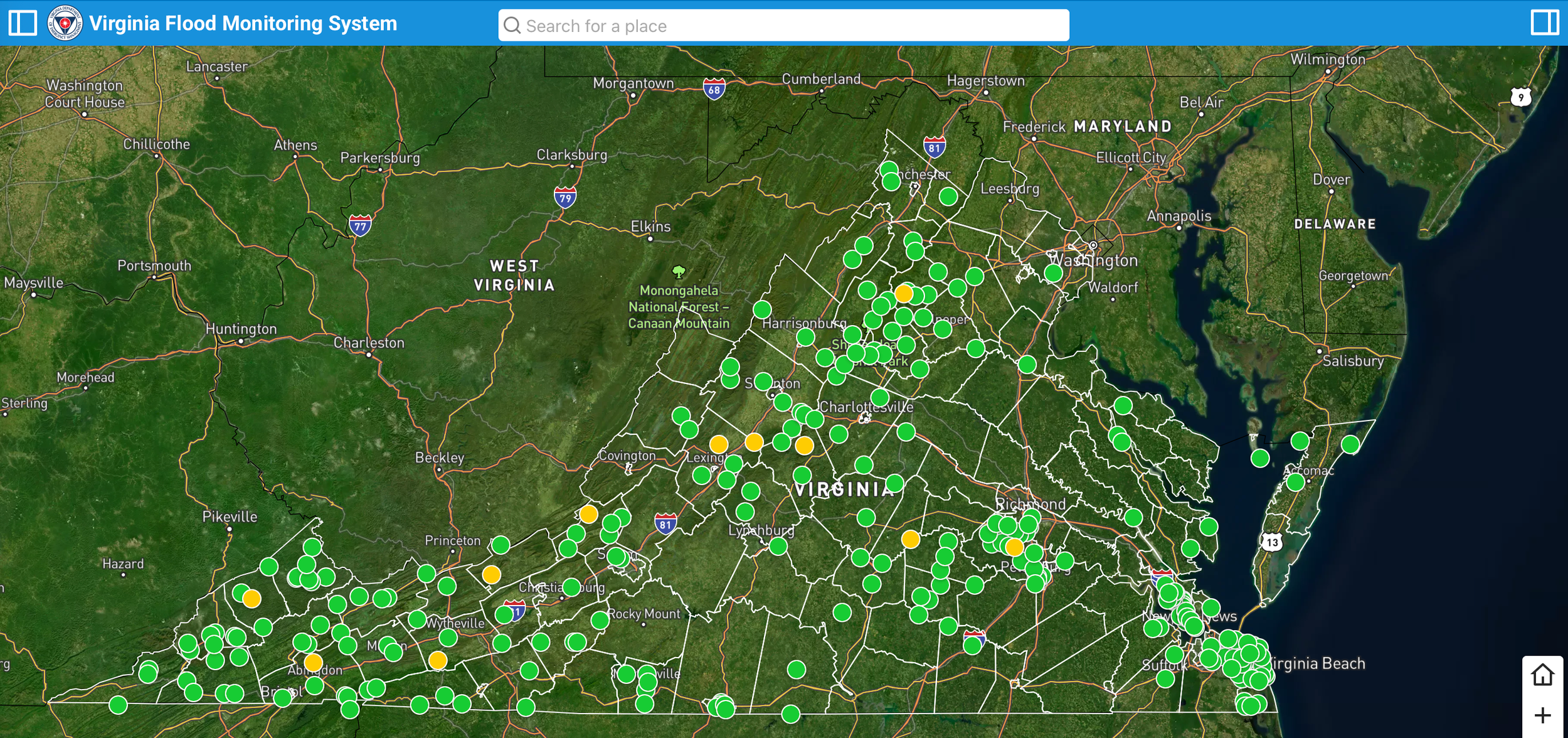The image size is (1568, 738).
Task: Toggle the right sidebar panel icon
Action: [x=1544, y=23]
